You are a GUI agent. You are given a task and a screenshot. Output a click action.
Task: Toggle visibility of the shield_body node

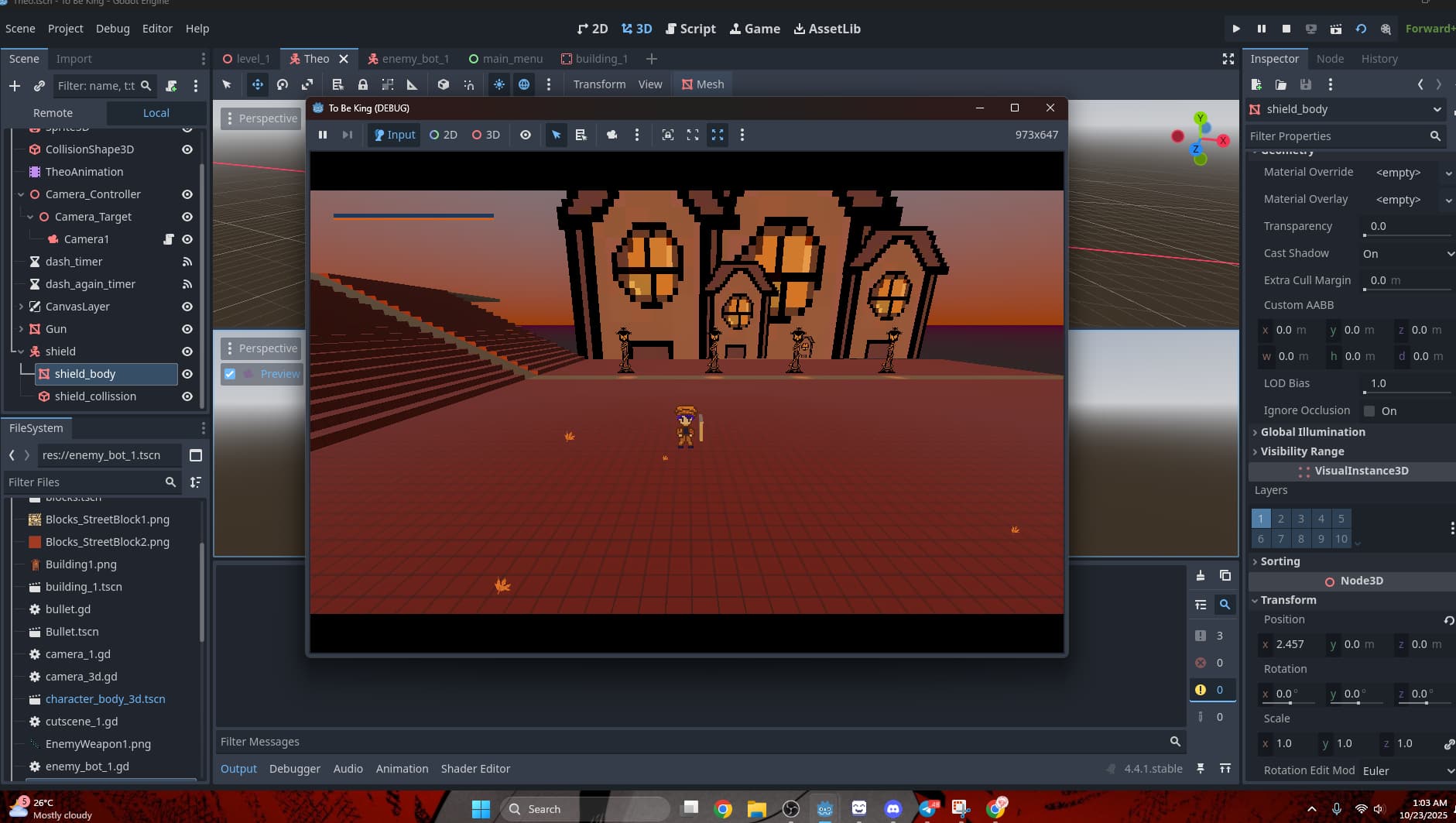(x=187, y=374)
